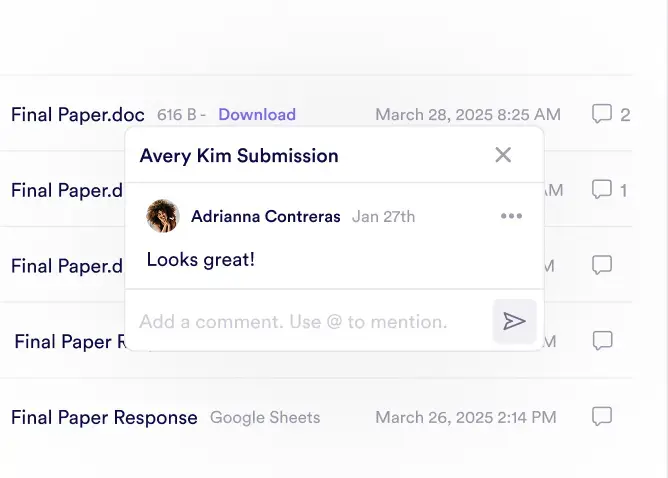Viewport: 668px width, 478px height.
Task: Download the Final Paper.doc file
Action: 257,114
